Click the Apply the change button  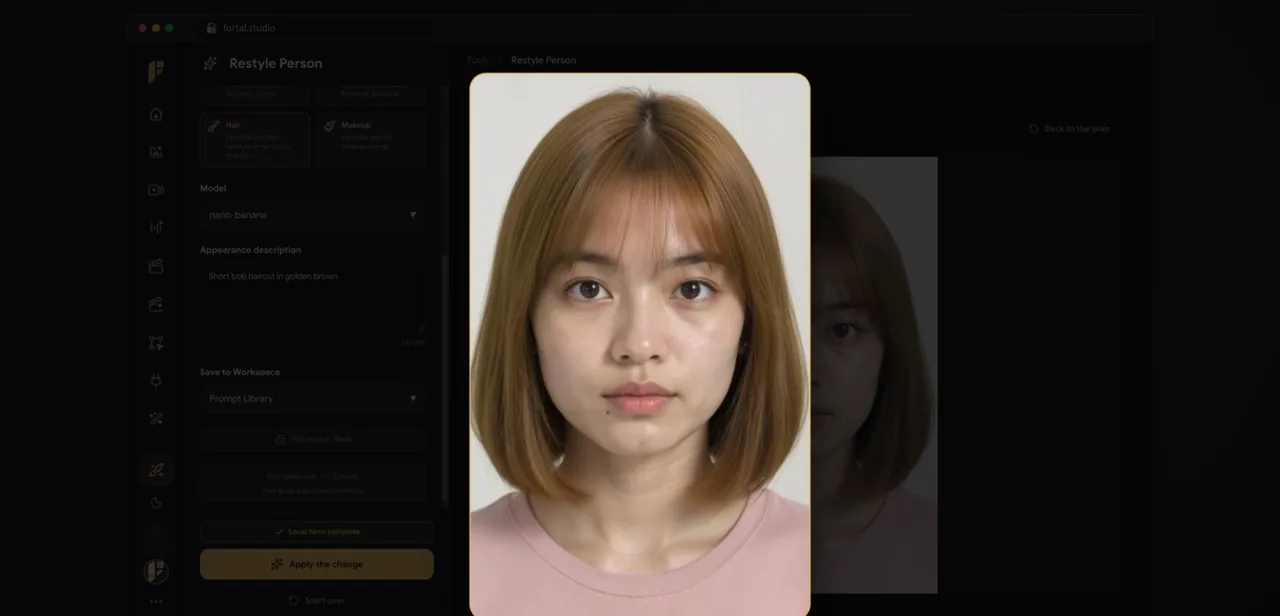point(317,564)
